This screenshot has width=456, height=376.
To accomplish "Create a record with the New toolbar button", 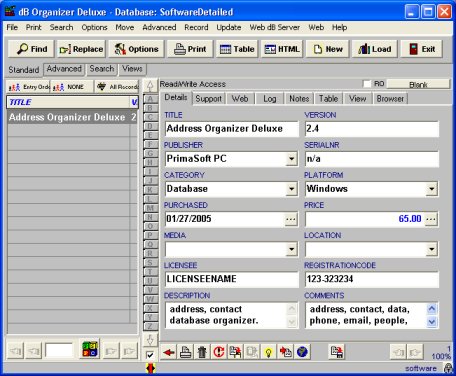I will (x=328, y=49).
